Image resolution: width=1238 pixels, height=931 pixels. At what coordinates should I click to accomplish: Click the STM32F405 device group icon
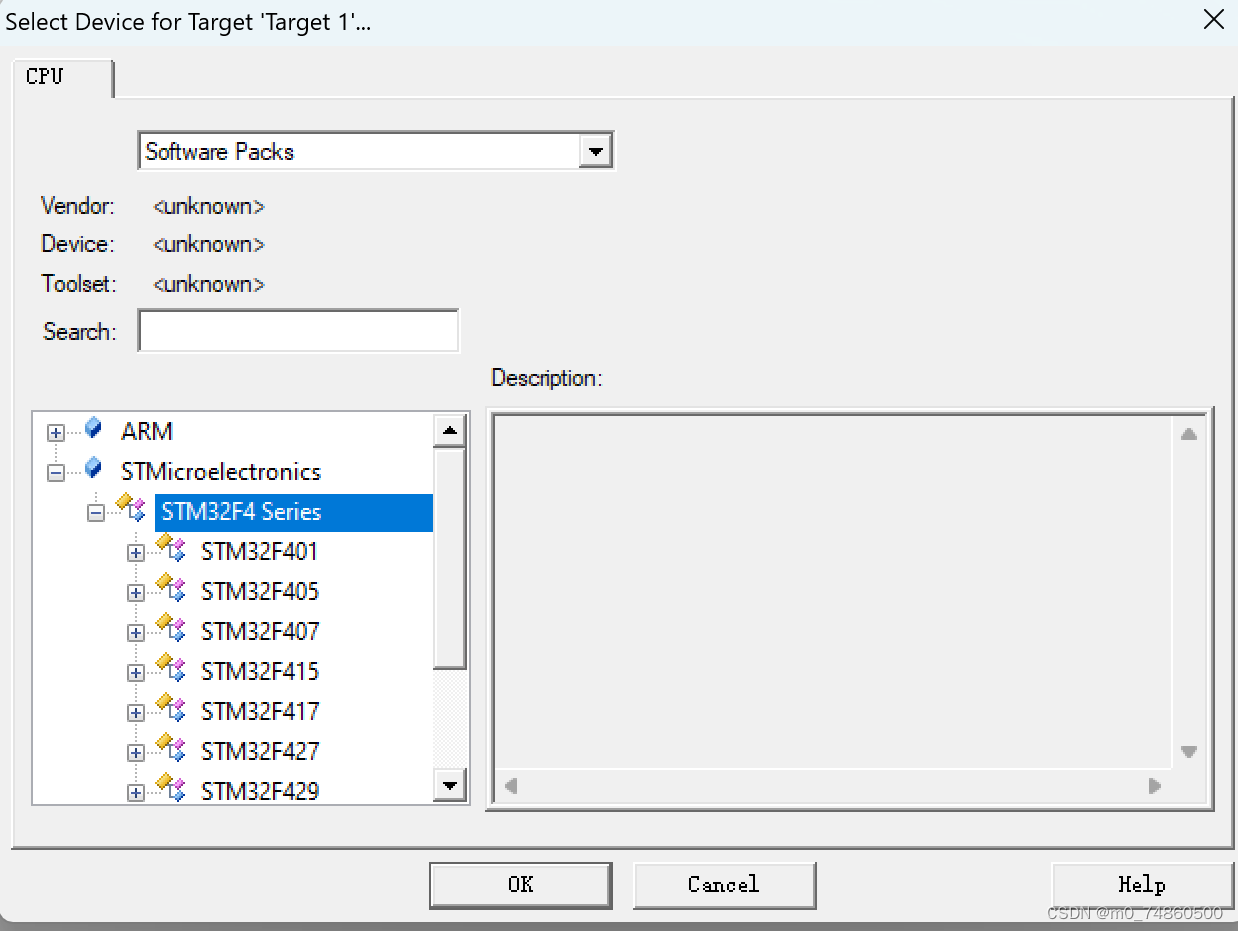tap(172, 589)
